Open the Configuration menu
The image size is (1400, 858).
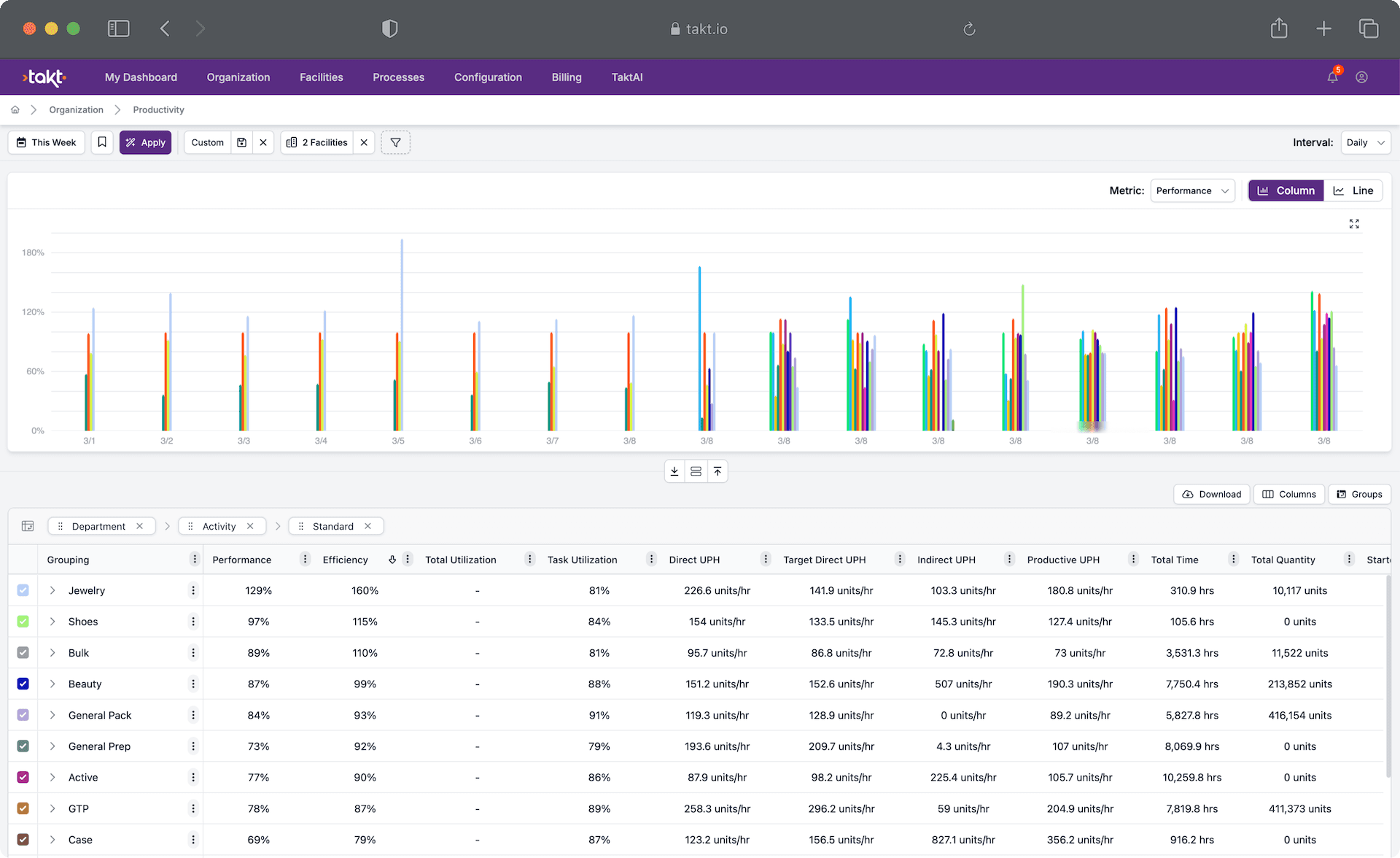click(x=488, y=77)
